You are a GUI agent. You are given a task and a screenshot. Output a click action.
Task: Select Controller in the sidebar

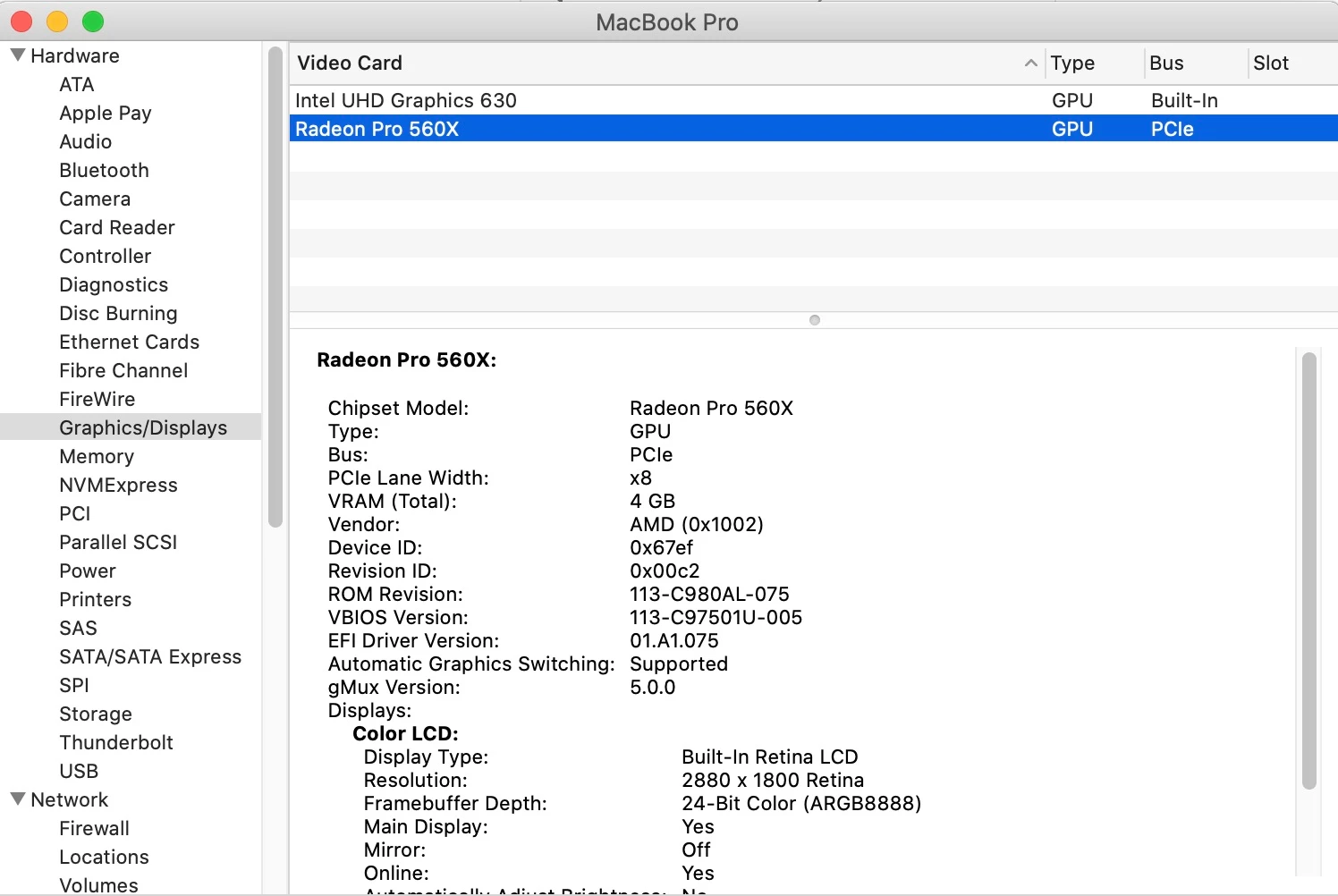coord(106,256)
